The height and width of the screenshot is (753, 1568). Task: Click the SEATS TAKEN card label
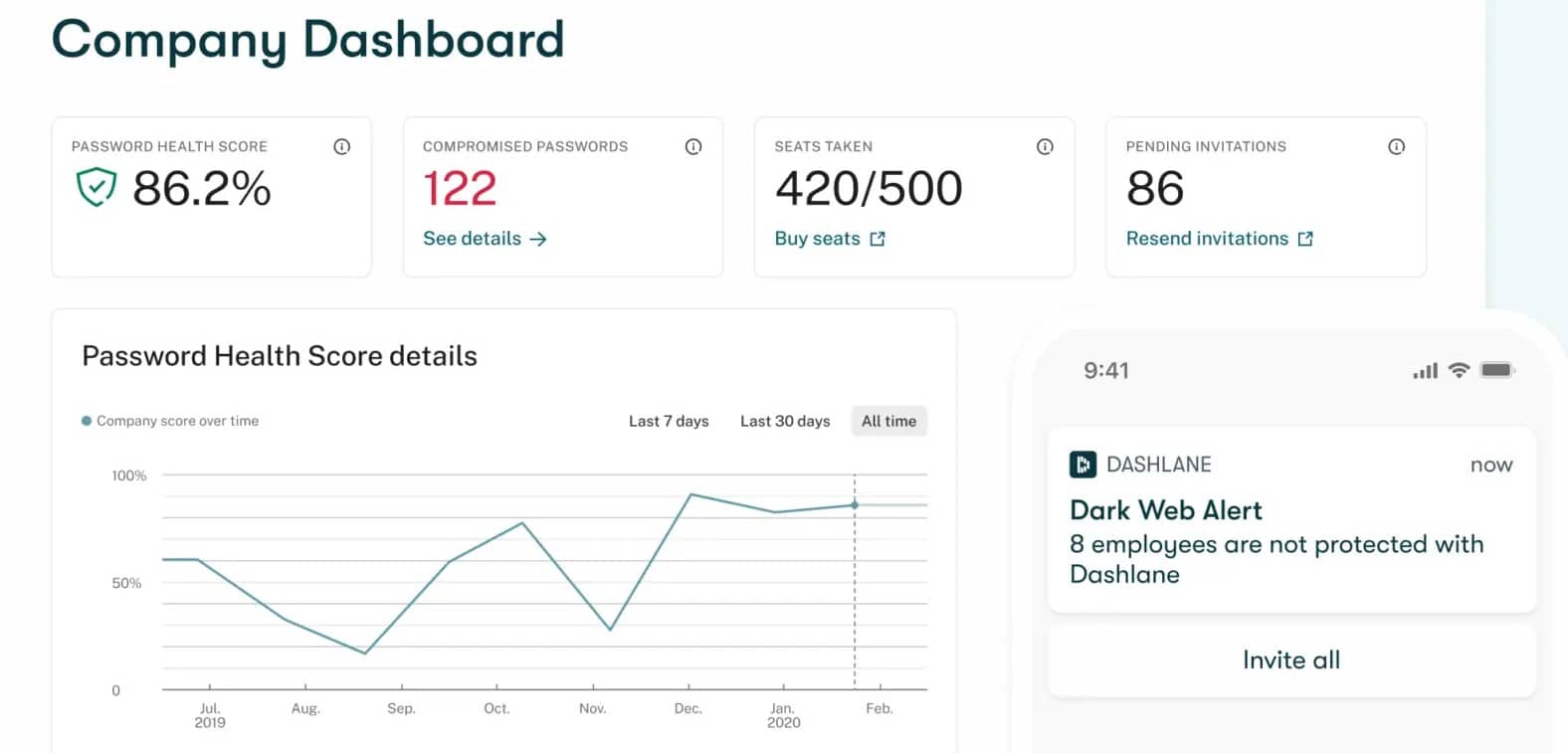click(x=824, y=146)
